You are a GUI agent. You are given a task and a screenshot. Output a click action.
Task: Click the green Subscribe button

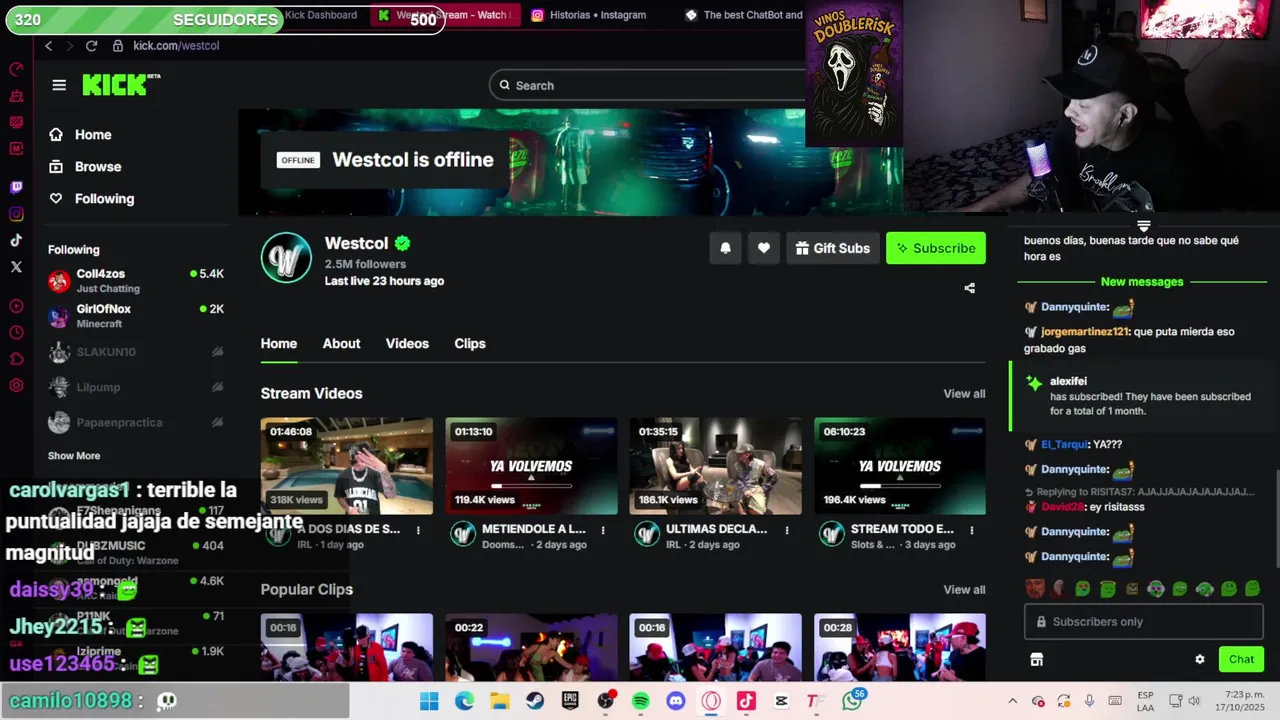click(x=936, y=248)
